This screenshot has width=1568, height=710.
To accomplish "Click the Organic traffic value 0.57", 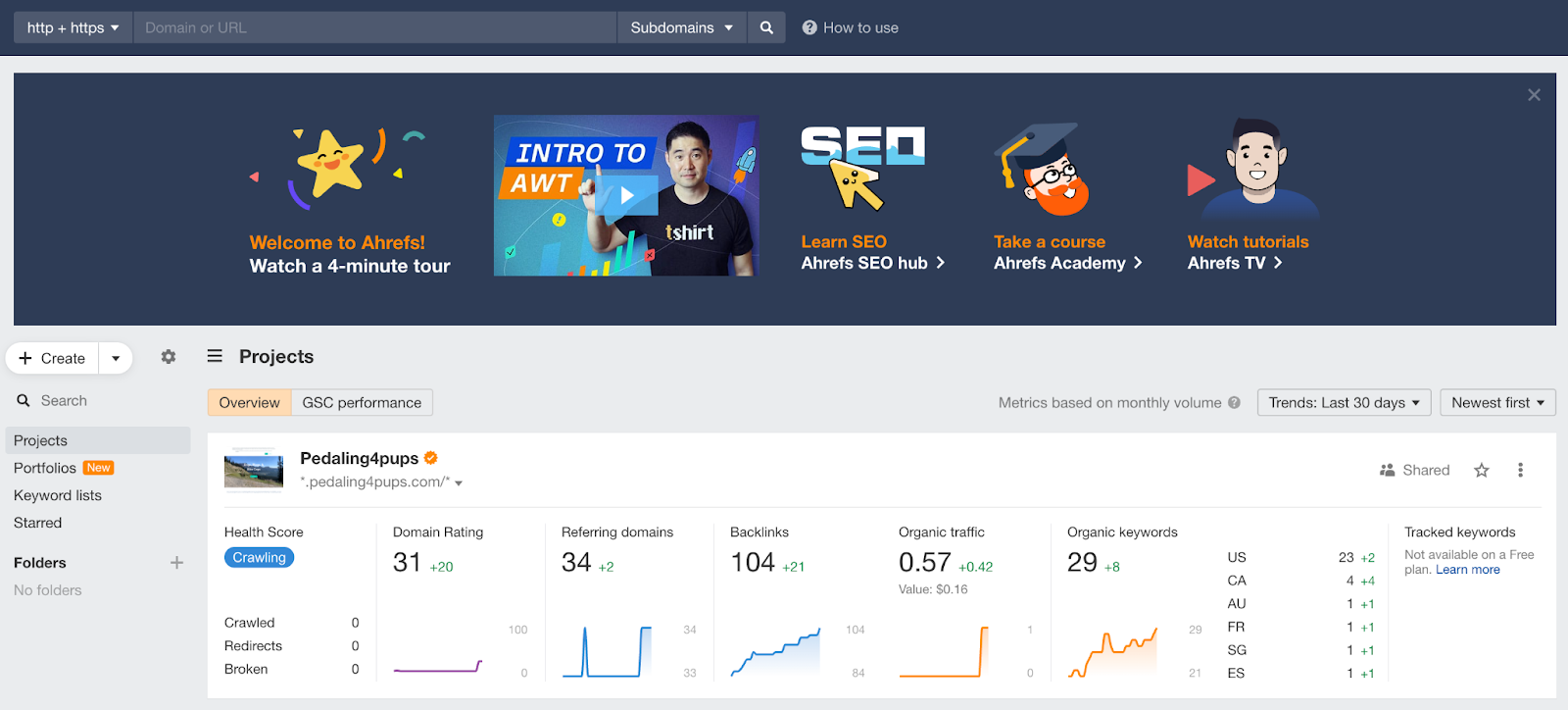I will click(925, 562).
